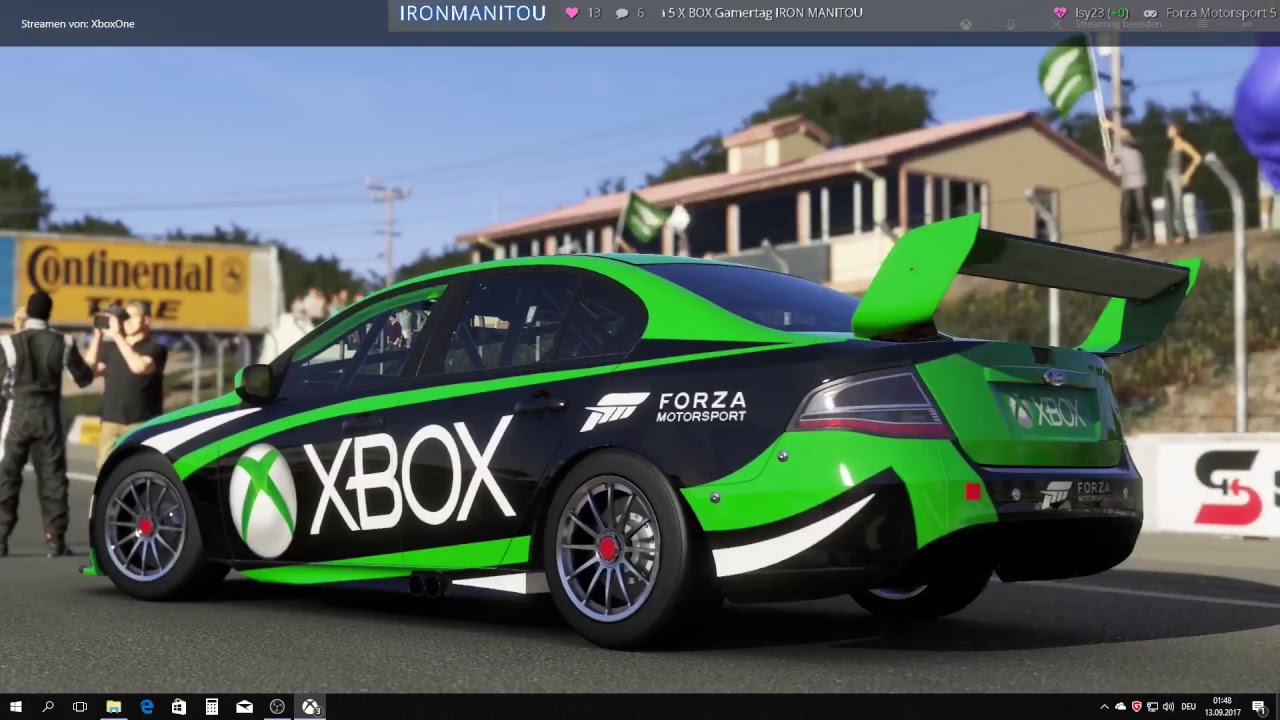Open Microsoft Store from taskbar
This screenshot has height=720, width=1280.
[x=179, y=707]
